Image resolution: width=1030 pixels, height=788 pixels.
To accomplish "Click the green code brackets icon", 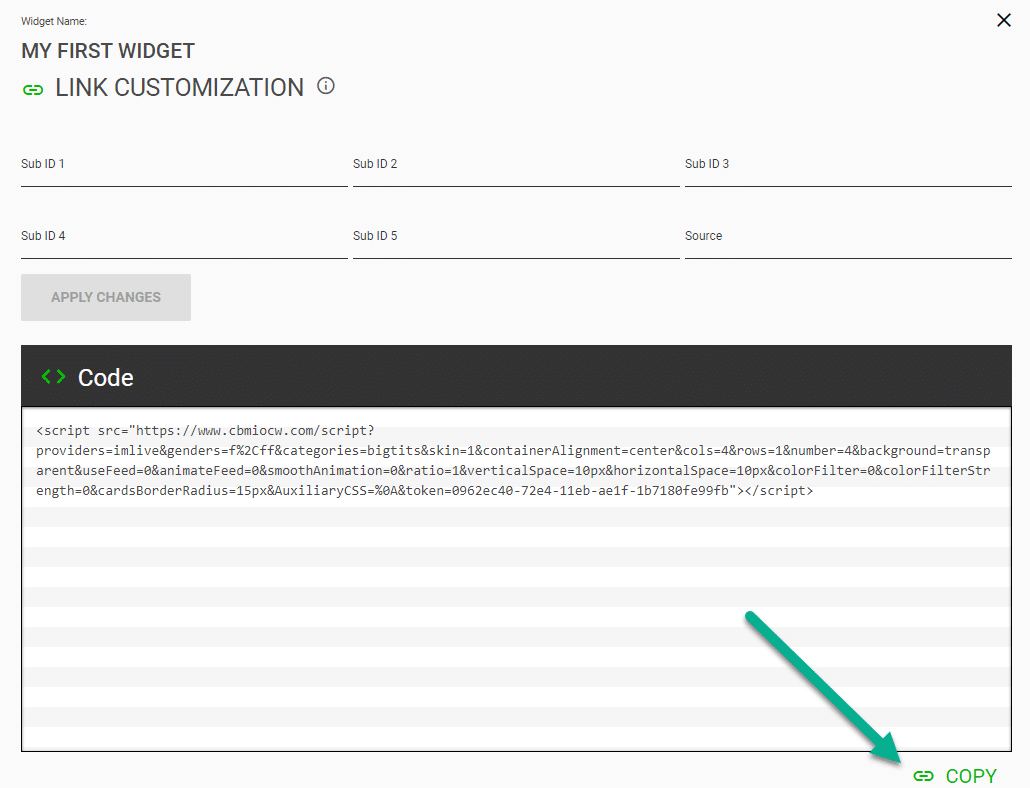I will click(x=53, y=377).
